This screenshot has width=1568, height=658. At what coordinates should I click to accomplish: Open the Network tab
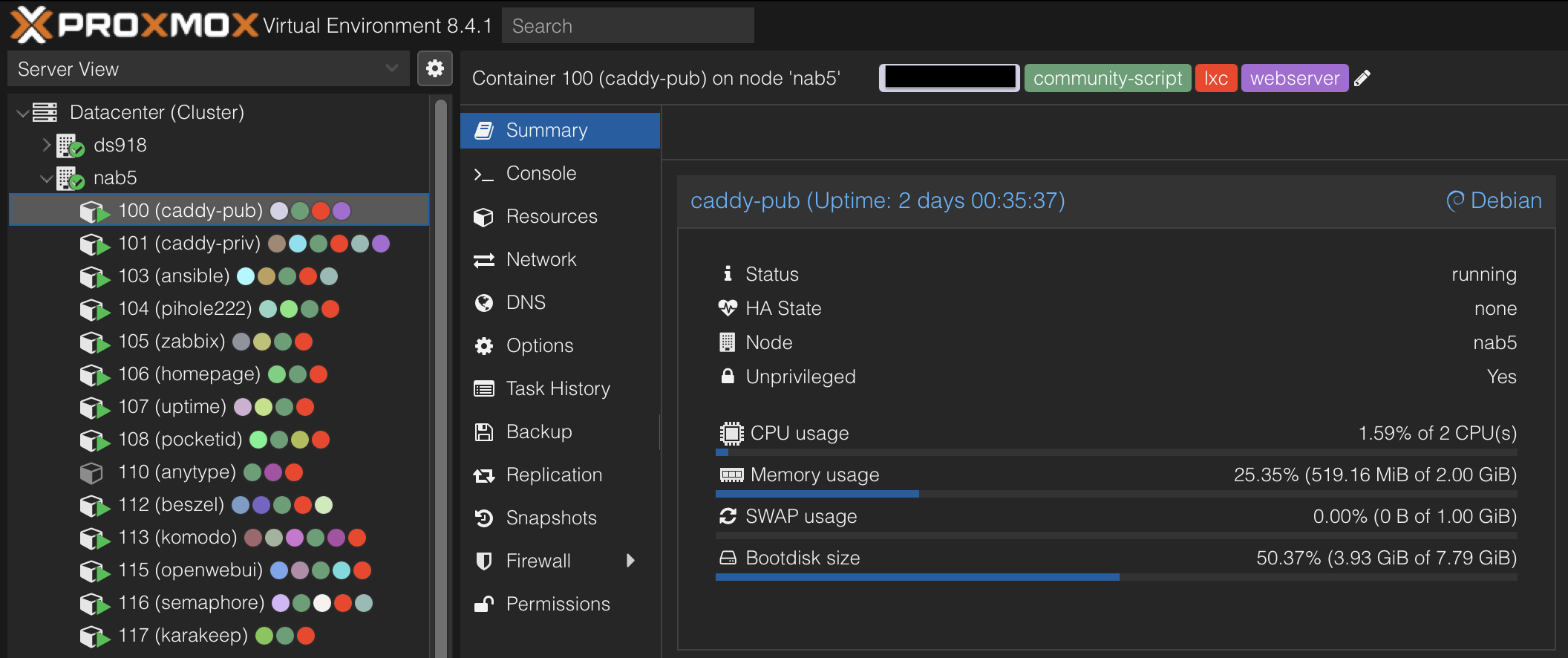(560, 260)
